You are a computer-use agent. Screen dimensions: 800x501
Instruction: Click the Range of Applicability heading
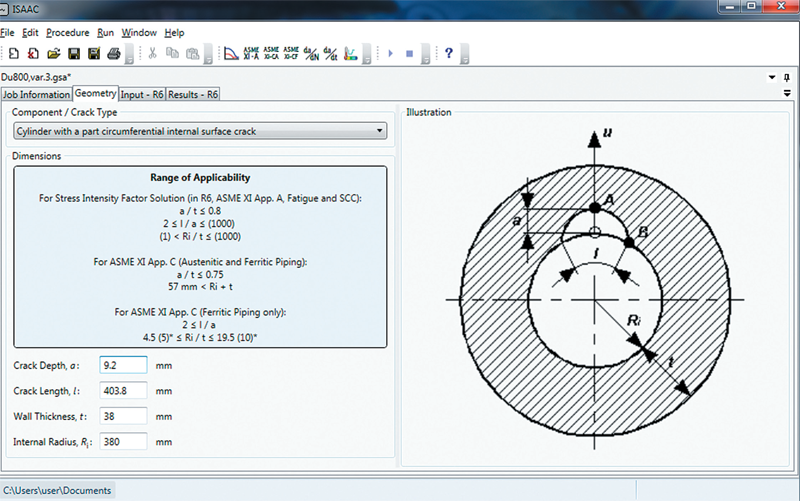(200, 178)
